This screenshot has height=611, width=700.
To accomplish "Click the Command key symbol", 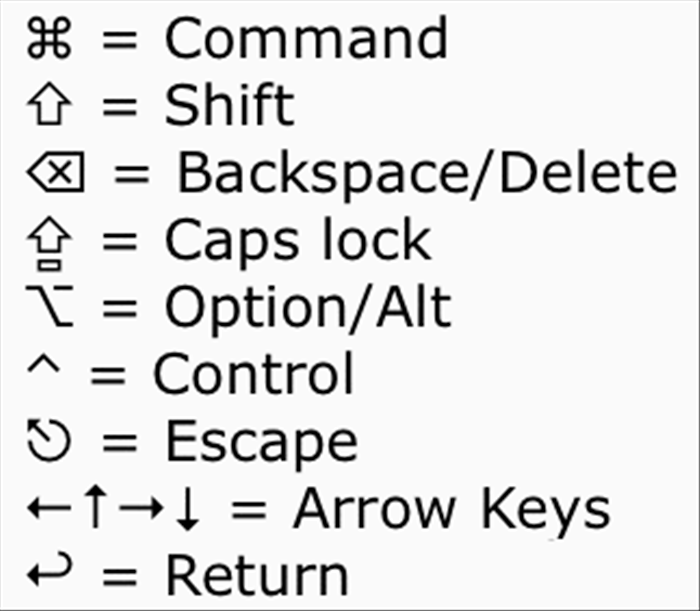I will (x=49, y=38).
